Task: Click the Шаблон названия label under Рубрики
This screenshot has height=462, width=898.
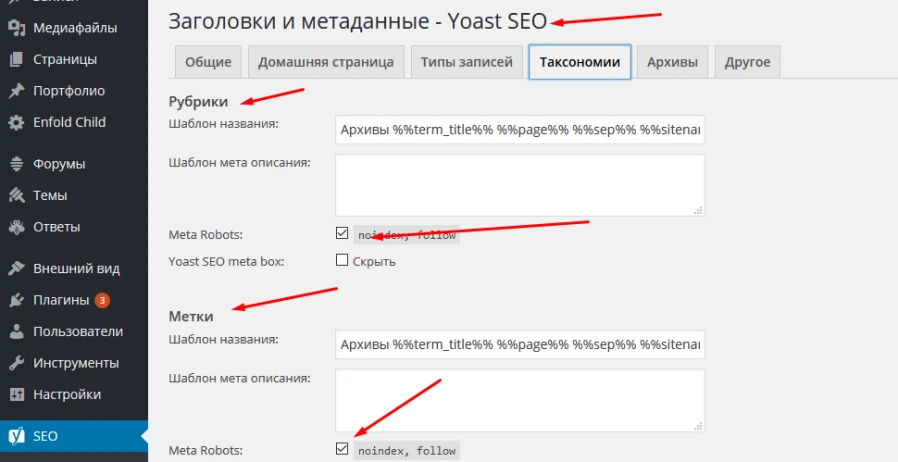Action: (x=223, y=124)
